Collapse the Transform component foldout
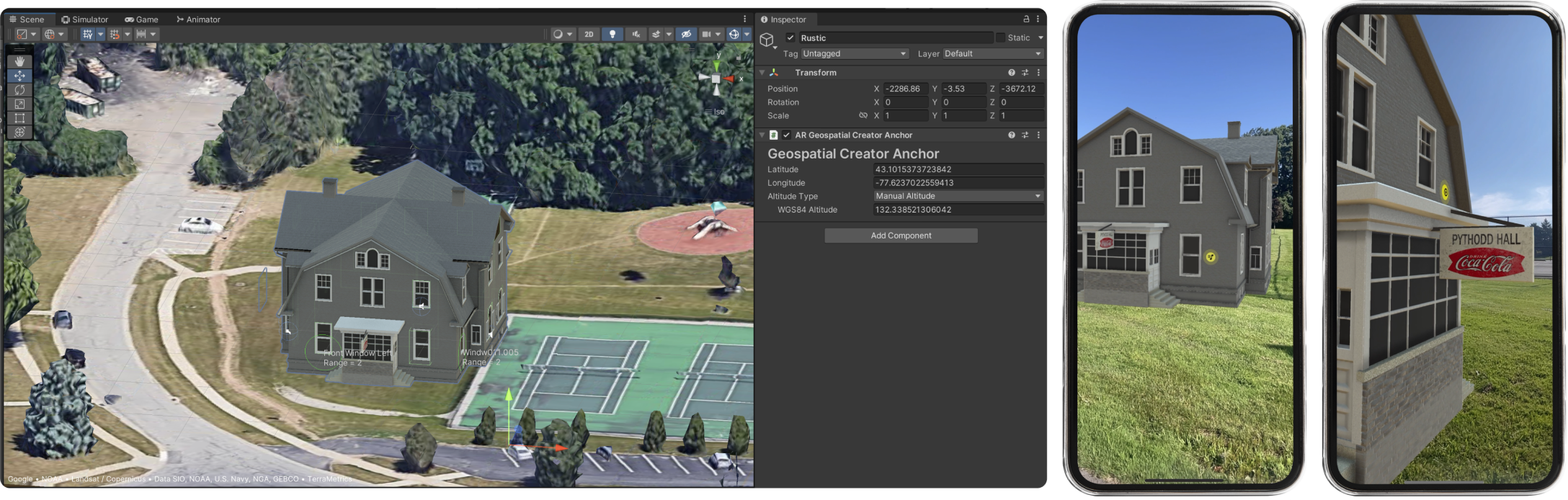Screen dimensions: 1568x500 click(762, 73)
